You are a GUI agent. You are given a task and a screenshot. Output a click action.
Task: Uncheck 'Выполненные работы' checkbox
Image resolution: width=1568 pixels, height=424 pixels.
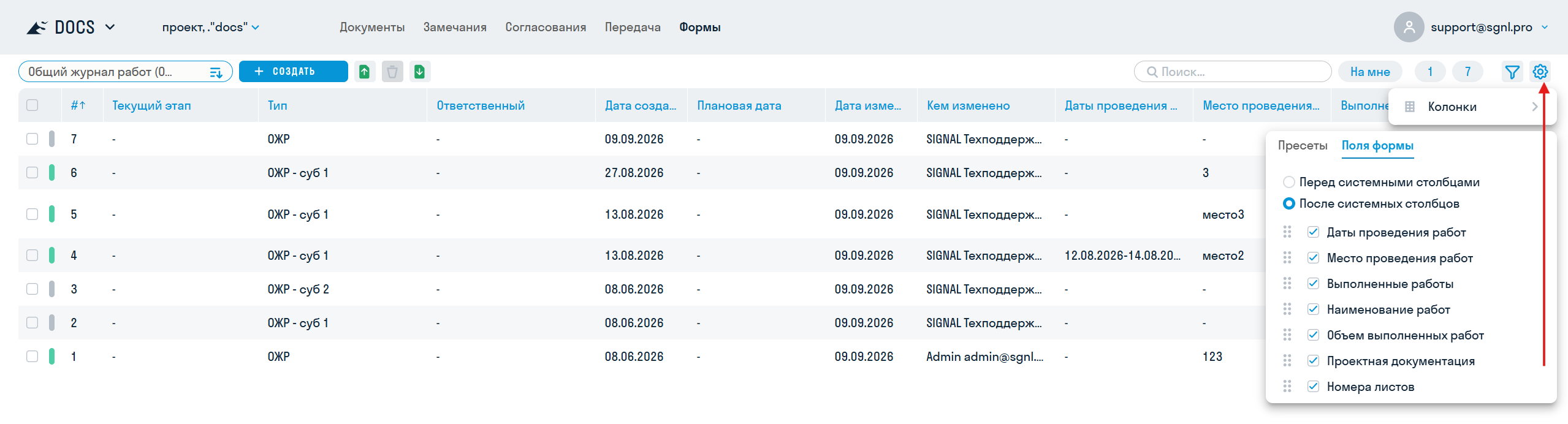click(x=1313, y=284)
